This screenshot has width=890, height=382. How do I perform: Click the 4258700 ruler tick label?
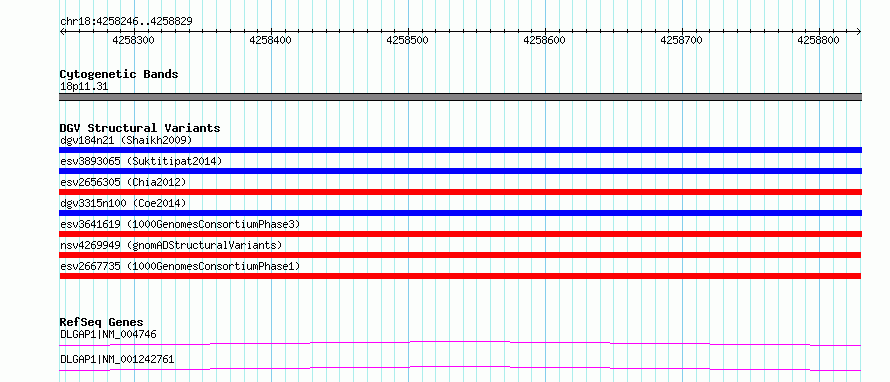(x=682, y=40)
